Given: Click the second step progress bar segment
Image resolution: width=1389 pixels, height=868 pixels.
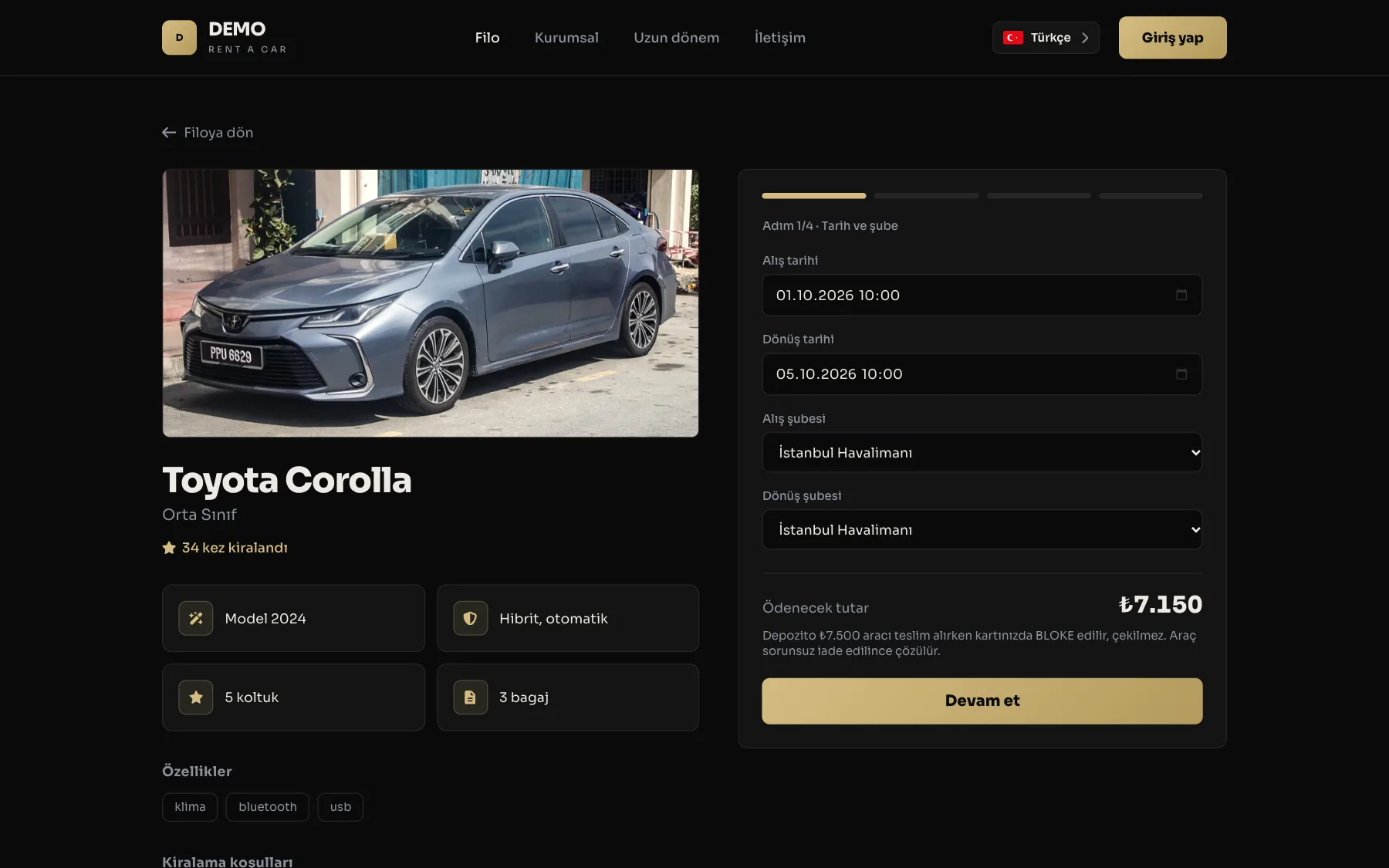Looking at the screenshot, I should (927, 196).
